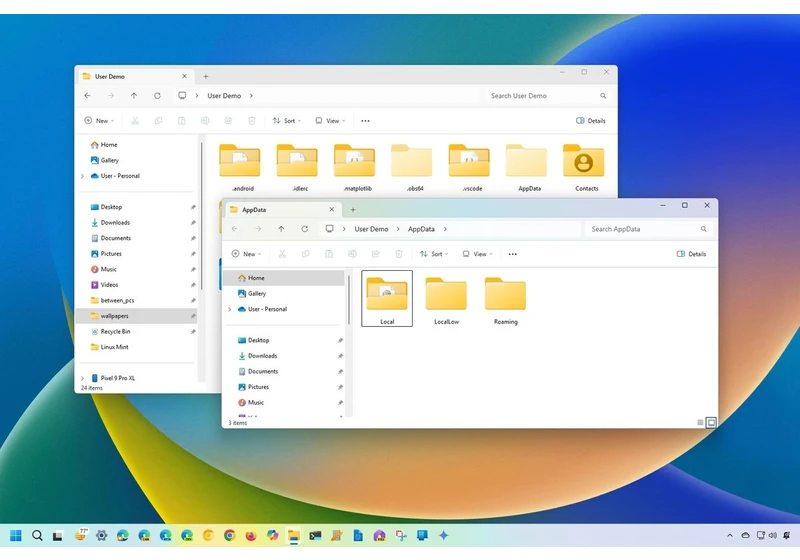Click AppData breadcrumb in address bar
Image resolution: width=800 pixels, height=560 pixels.
(x=421, y=229)
